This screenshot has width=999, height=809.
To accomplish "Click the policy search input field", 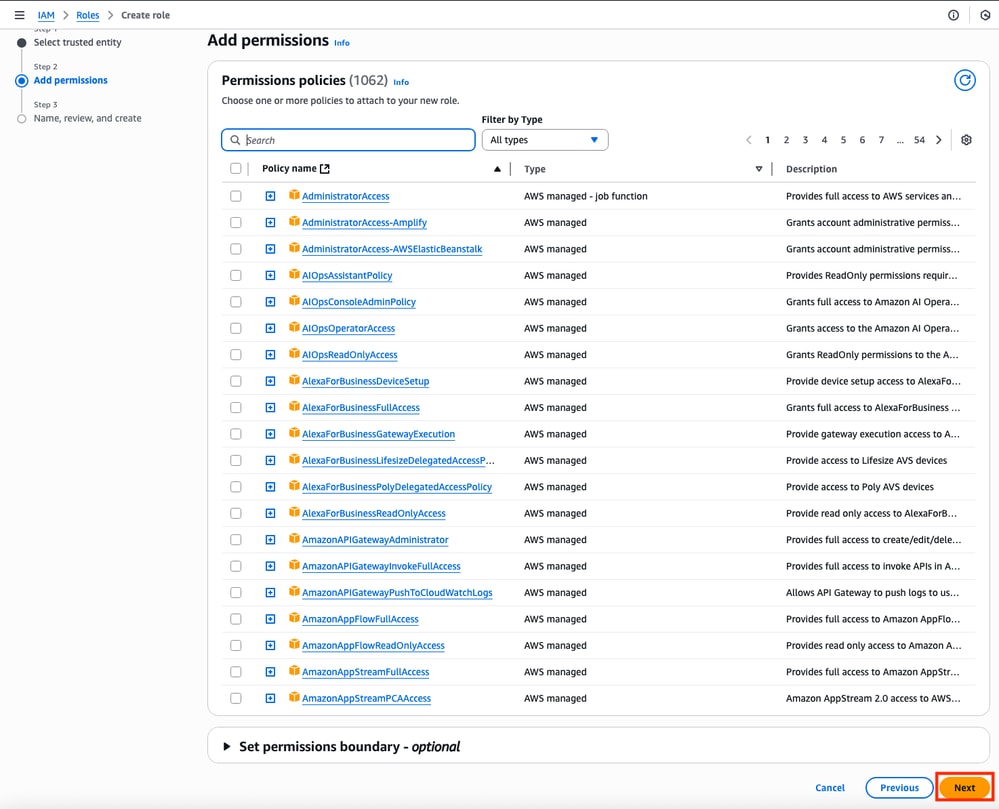I will pos(349,140).
